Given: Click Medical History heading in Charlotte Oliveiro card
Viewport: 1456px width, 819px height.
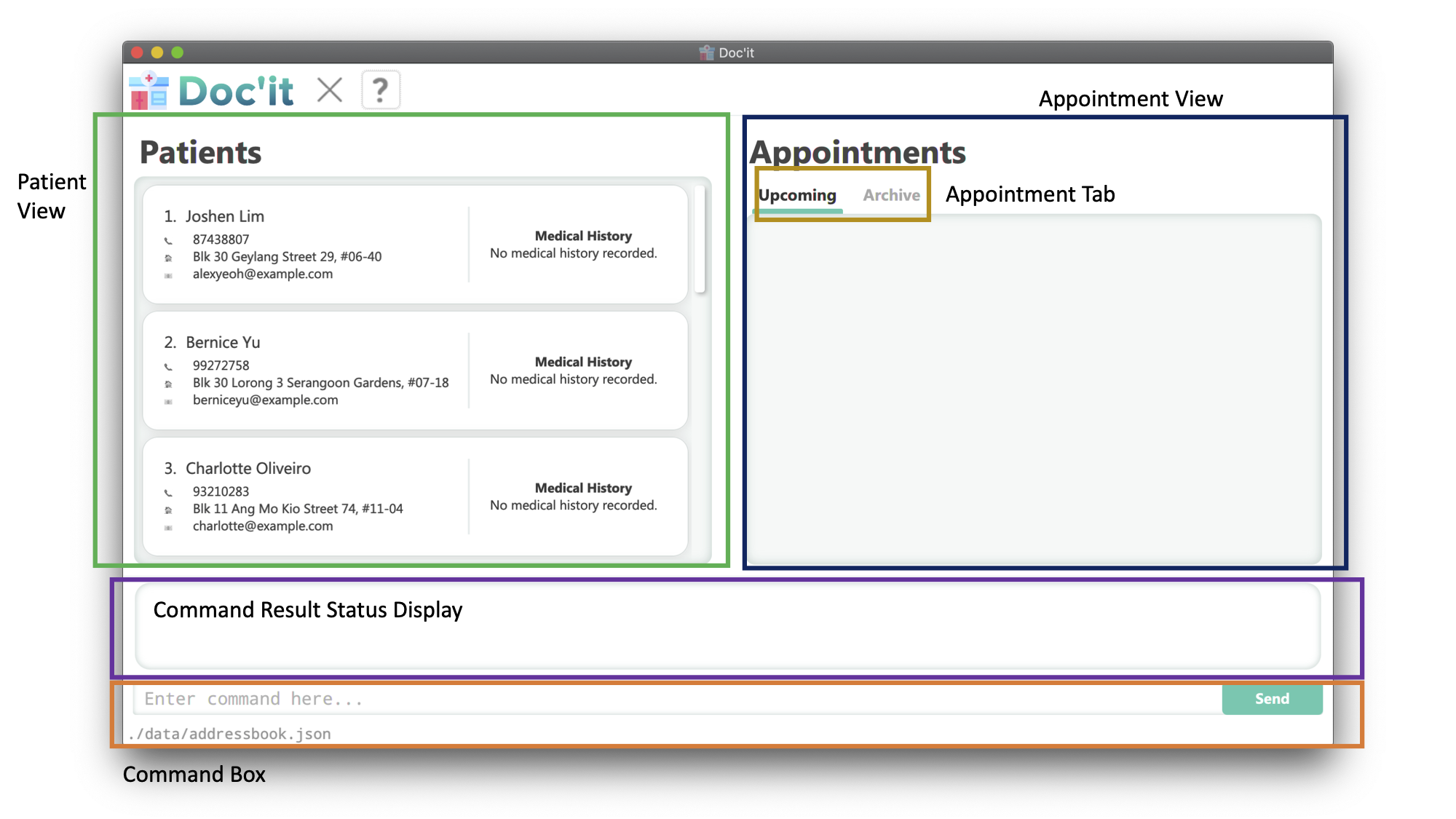Looking at the screenshot, I should (583, 488).
